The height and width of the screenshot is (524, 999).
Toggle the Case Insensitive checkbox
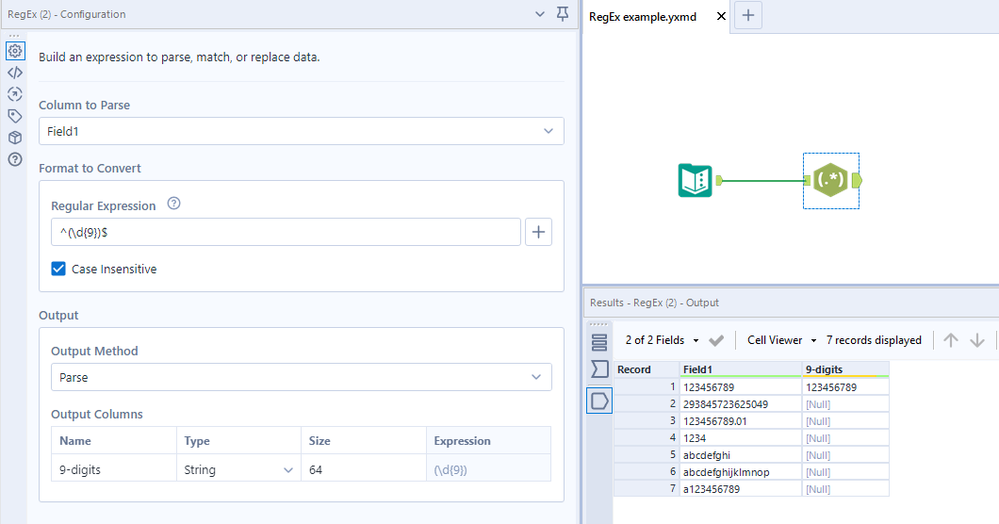point(59,269)
